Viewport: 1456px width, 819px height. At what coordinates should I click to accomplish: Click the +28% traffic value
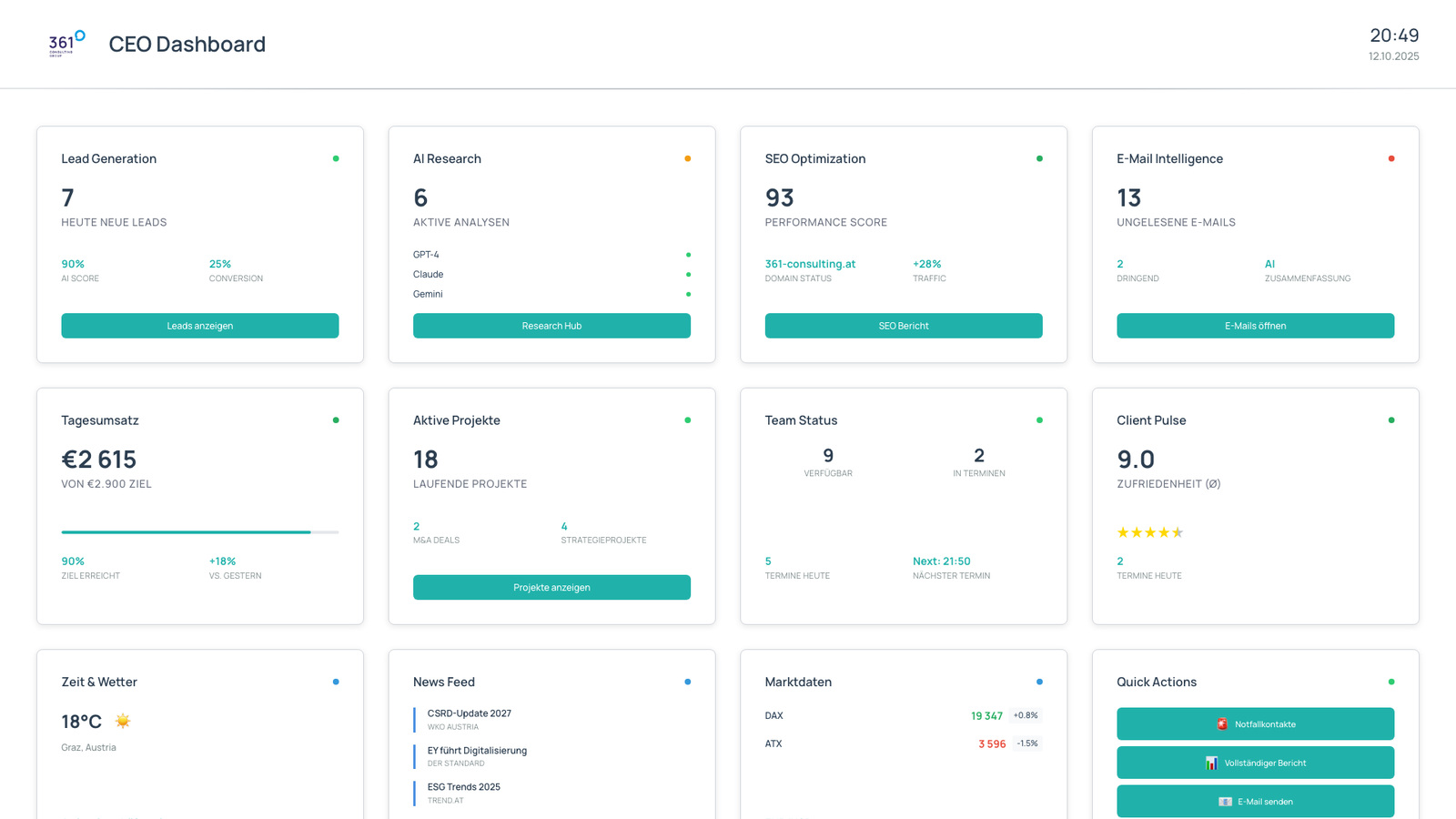(x=927, y=264)
